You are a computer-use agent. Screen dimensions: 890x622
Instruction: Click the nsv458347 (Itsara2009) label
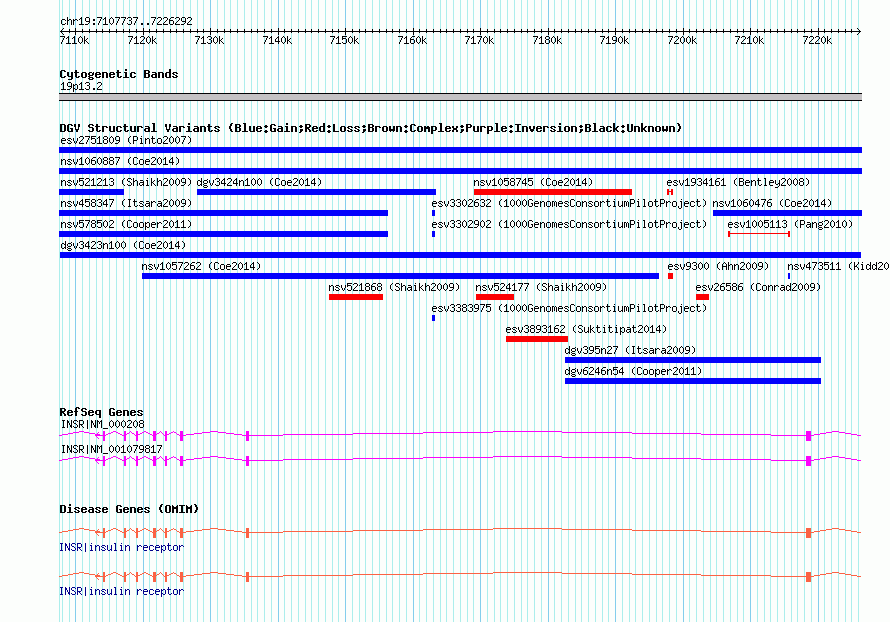click(126, 203)
